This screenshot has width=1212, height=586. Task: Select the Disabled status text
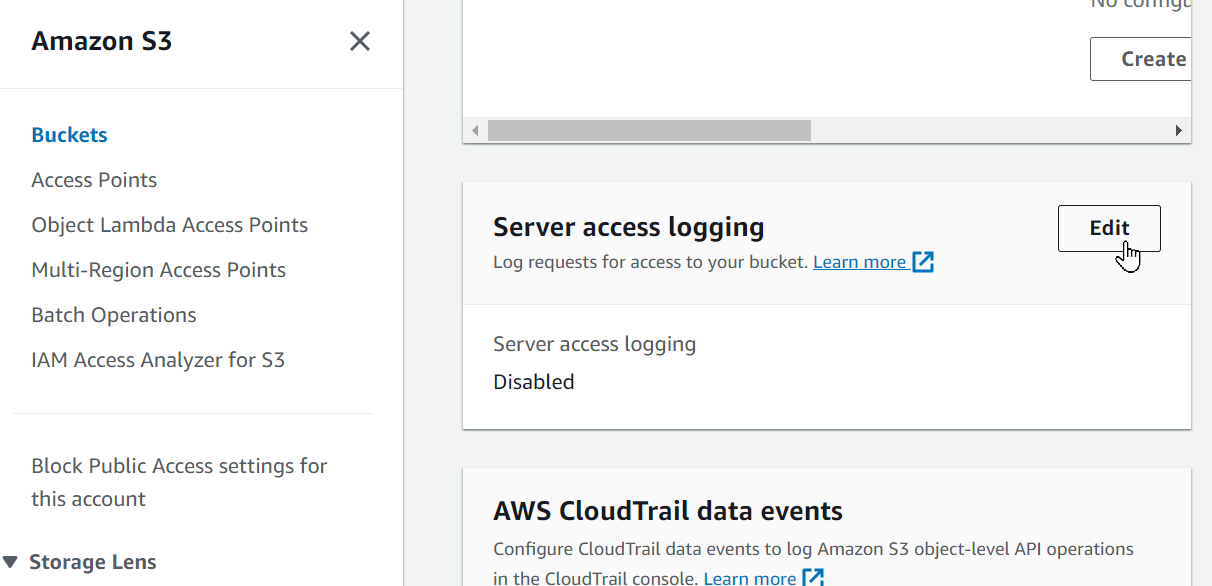point(534,382)
